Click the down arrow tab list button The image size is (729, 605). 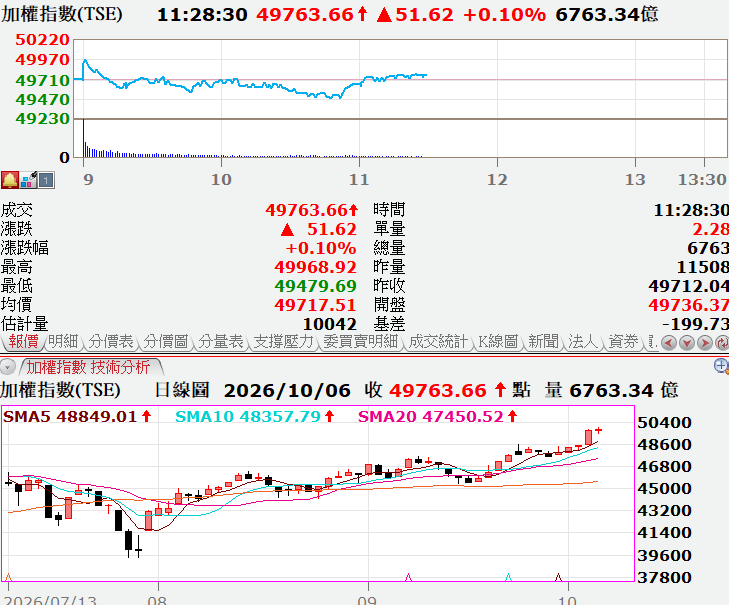coord(687,343)
